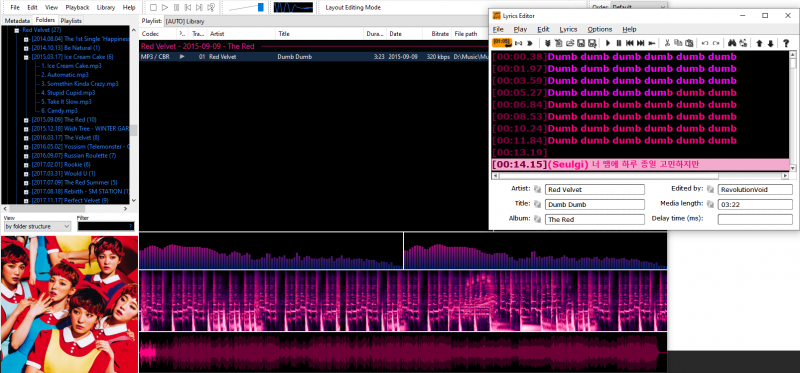The width and height of the screenshot is (800, 373).
Task: Click the save floppy disk icon in Lyrics Editor
Action: (581, 43)
